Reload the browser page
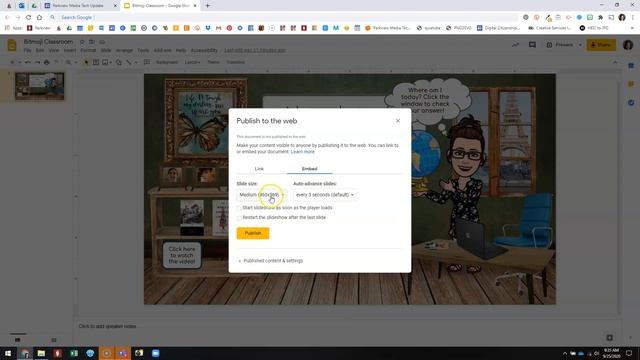This screenshot has width=640, height=360. [x=29, y=18]
